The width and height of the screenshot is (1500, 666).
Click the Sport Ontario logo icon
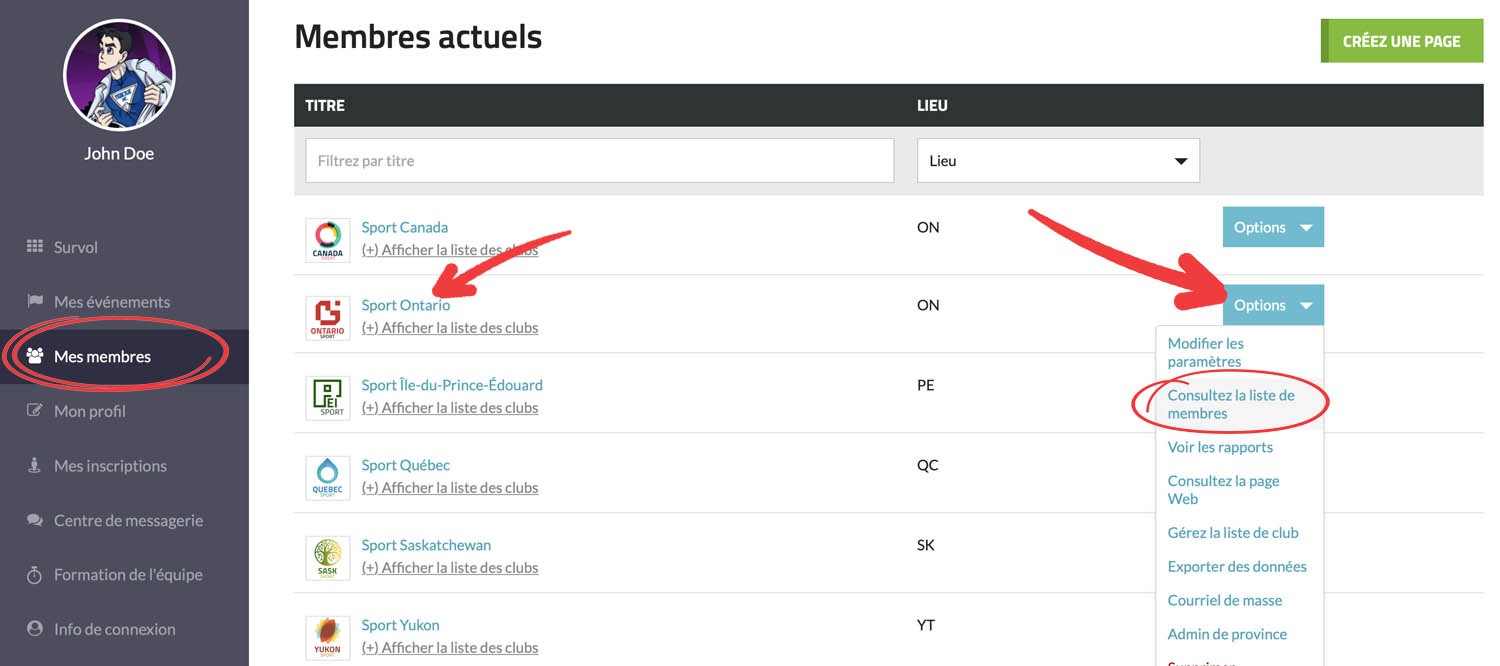pyautogui.click(x=327, y=318)
